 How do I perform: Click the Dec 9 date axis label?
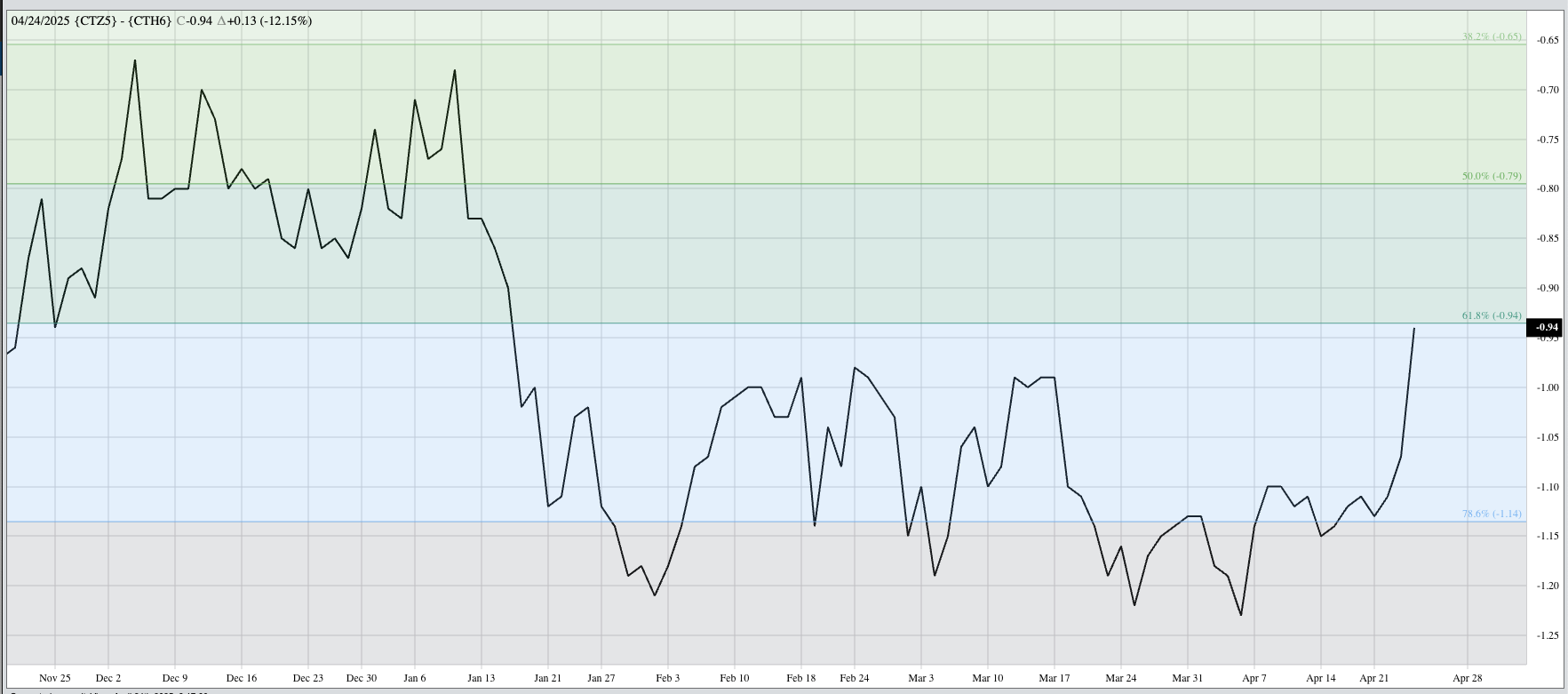click(x=175, y=678)
